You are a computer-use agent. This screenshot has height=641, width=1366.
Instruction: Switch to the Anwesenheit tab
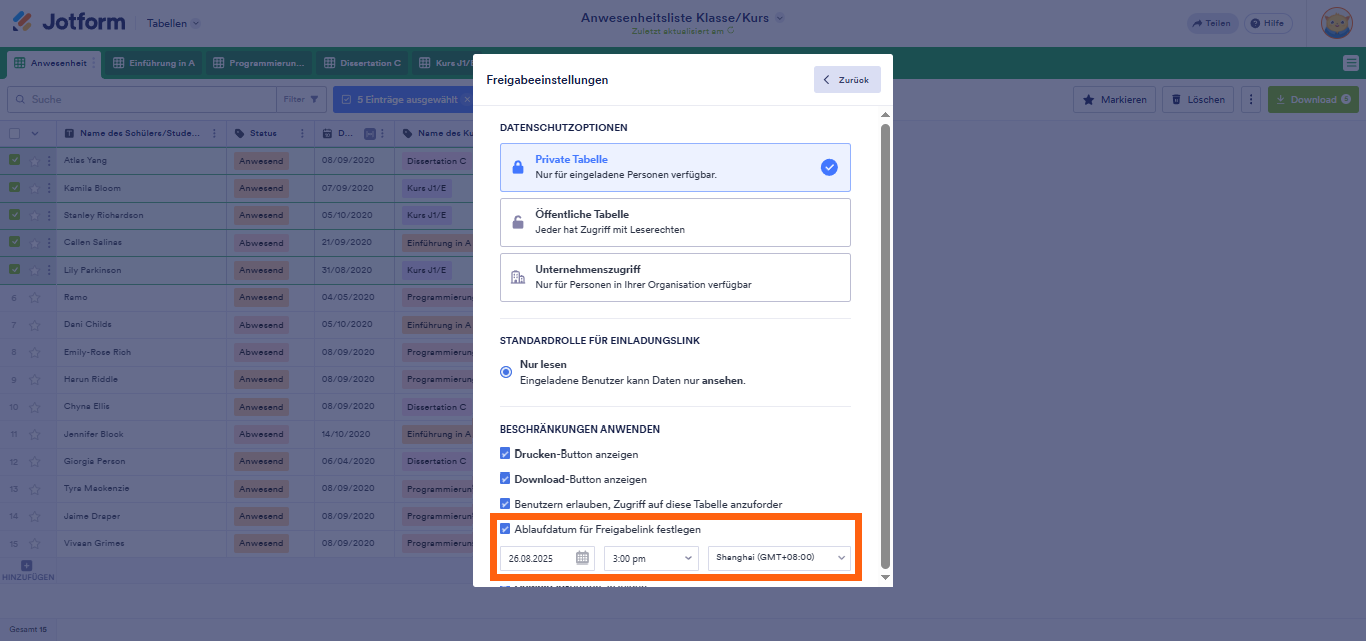point(52,63)
